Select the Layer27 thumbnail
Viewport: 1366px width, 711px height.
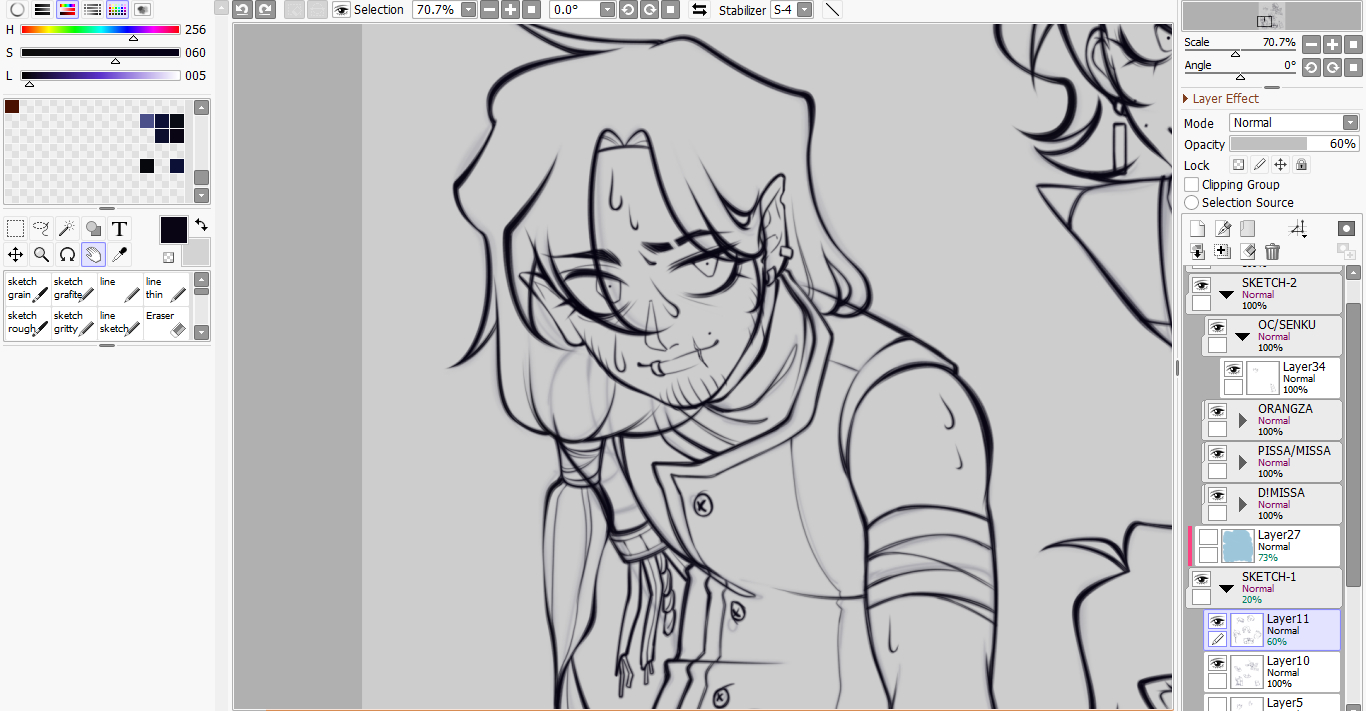coord(1237,546)
